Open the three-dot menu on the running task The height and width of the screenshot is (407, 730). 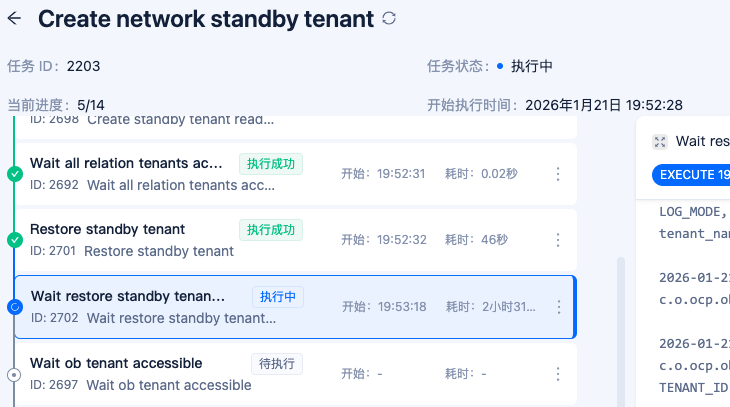tap(559, 307)
